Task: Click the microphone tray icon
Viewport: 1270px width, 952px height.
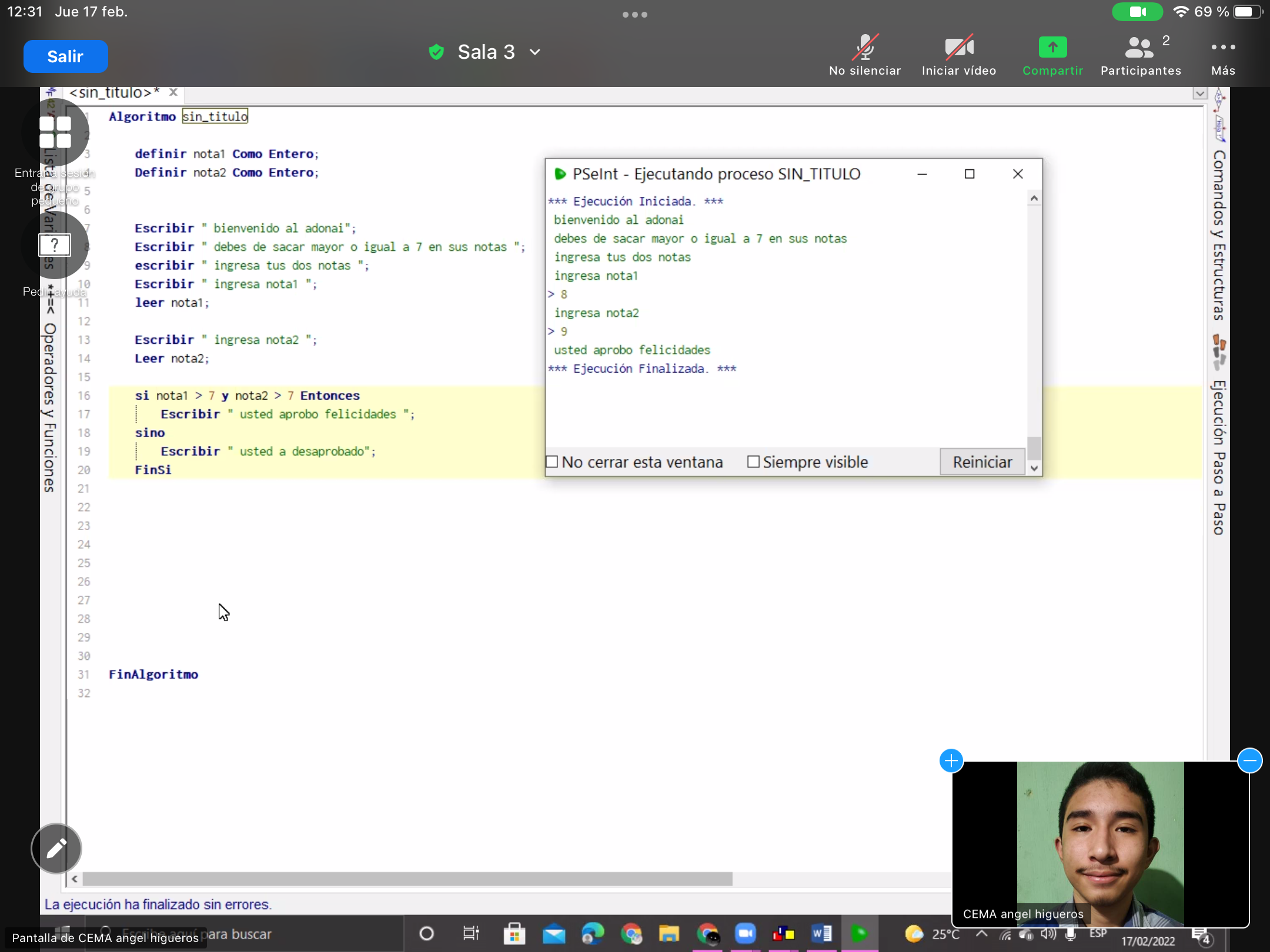Action: point(1070,933)
